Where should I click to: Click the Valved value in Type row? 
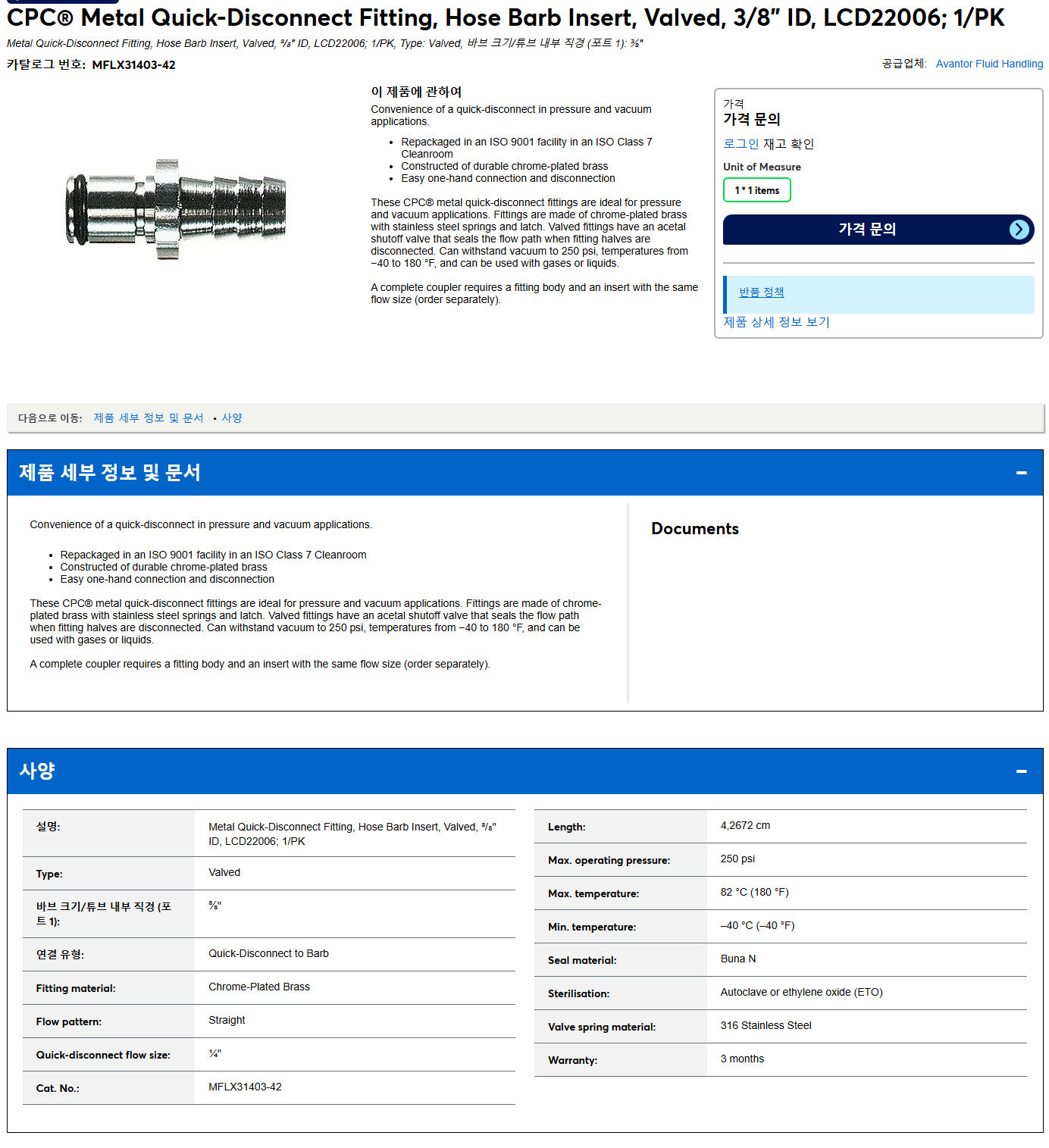[x=224, y=873]
